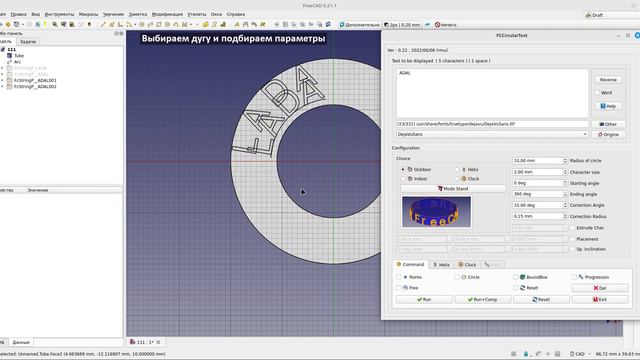640x360 pixels.
Task: Click the Mode Stand button
Action: point(453,189)
